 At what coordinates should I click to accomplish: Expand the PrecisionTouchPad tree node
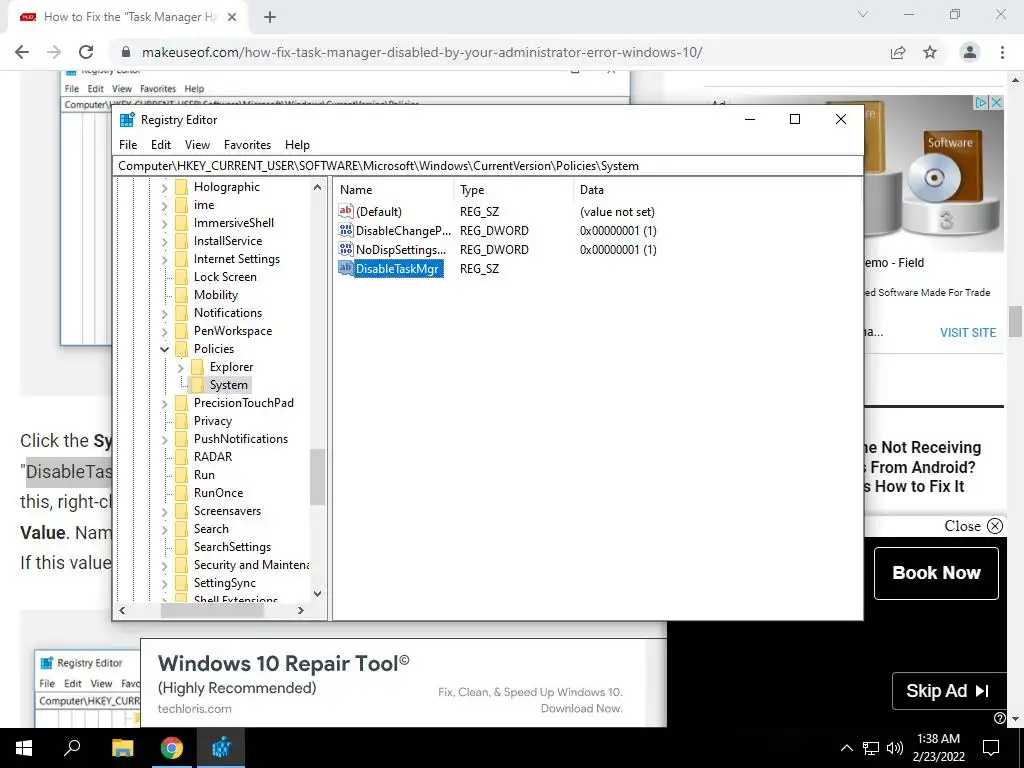(x=165, y=404)
